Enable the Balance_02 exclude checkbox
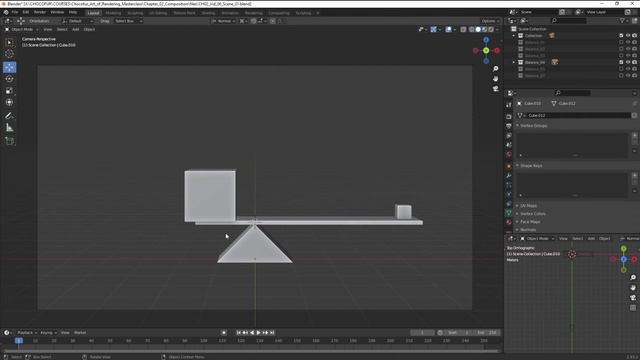640x360 pixels. tap(621, 49)
